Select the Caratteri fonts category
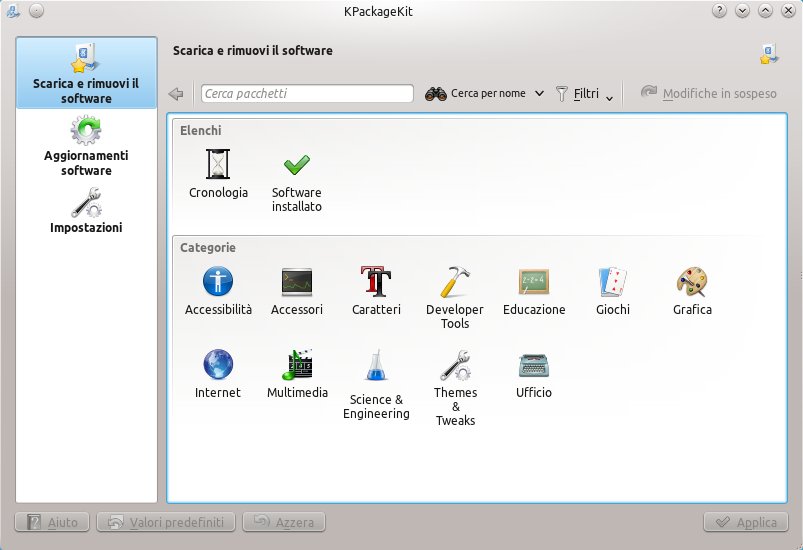803x550 pixels. [x=376, y=282]
